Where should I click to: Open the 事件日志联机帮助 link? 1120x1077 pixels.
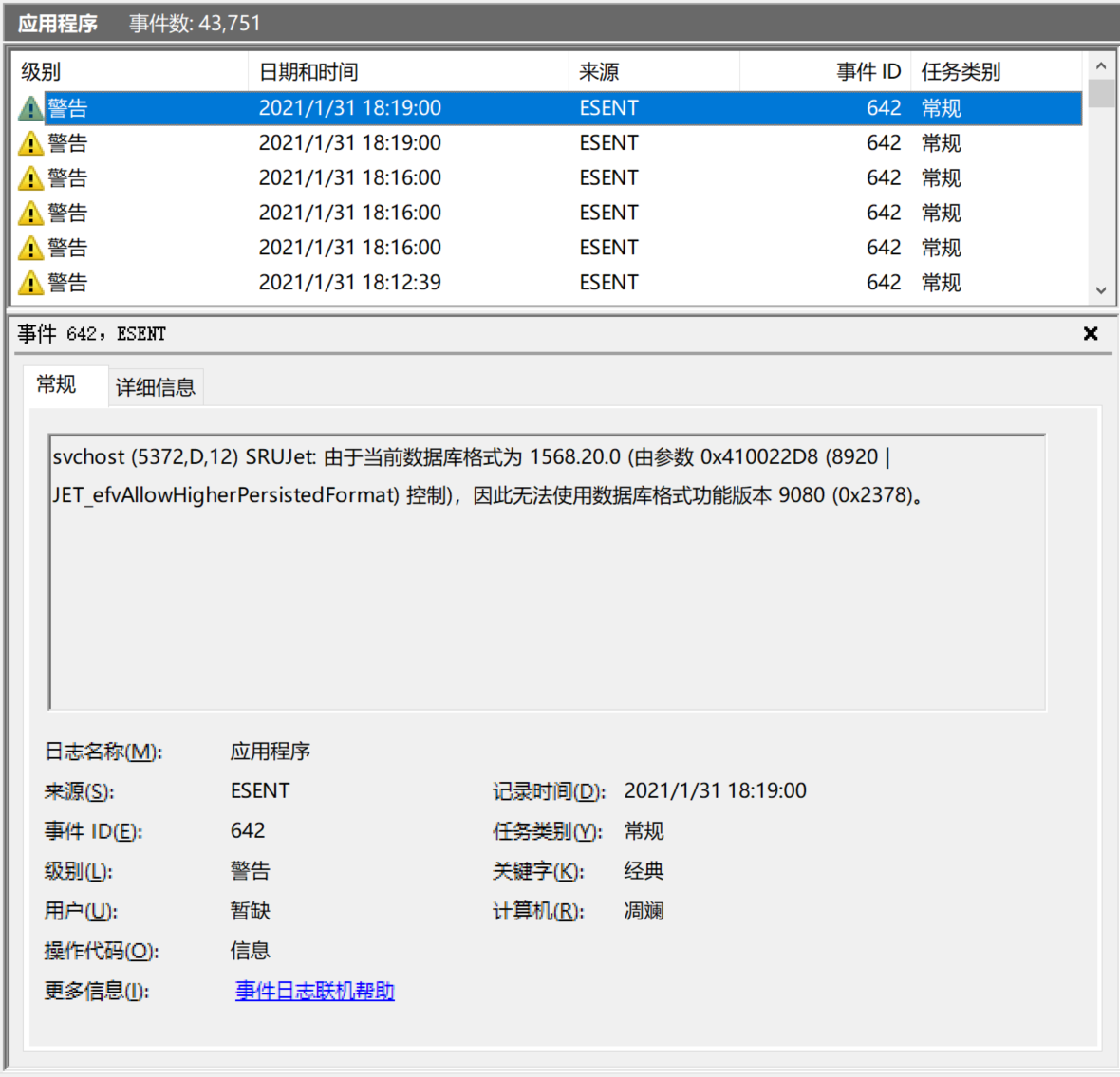click(314, 991)
